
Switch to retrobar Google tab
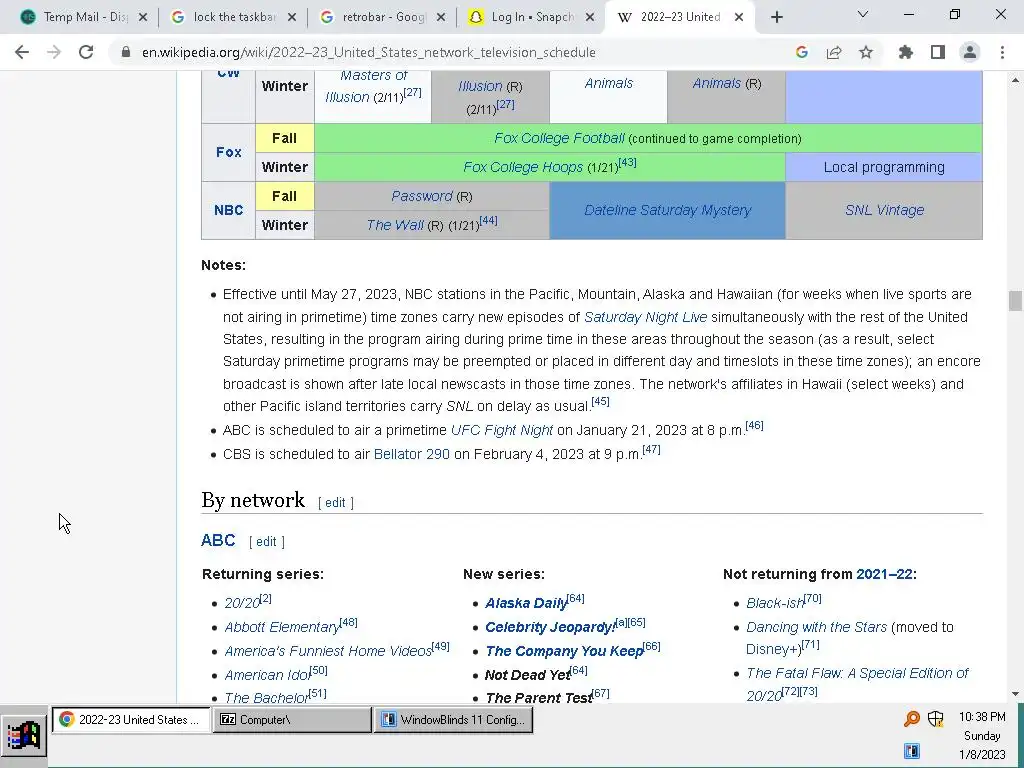tap(381, 17)
